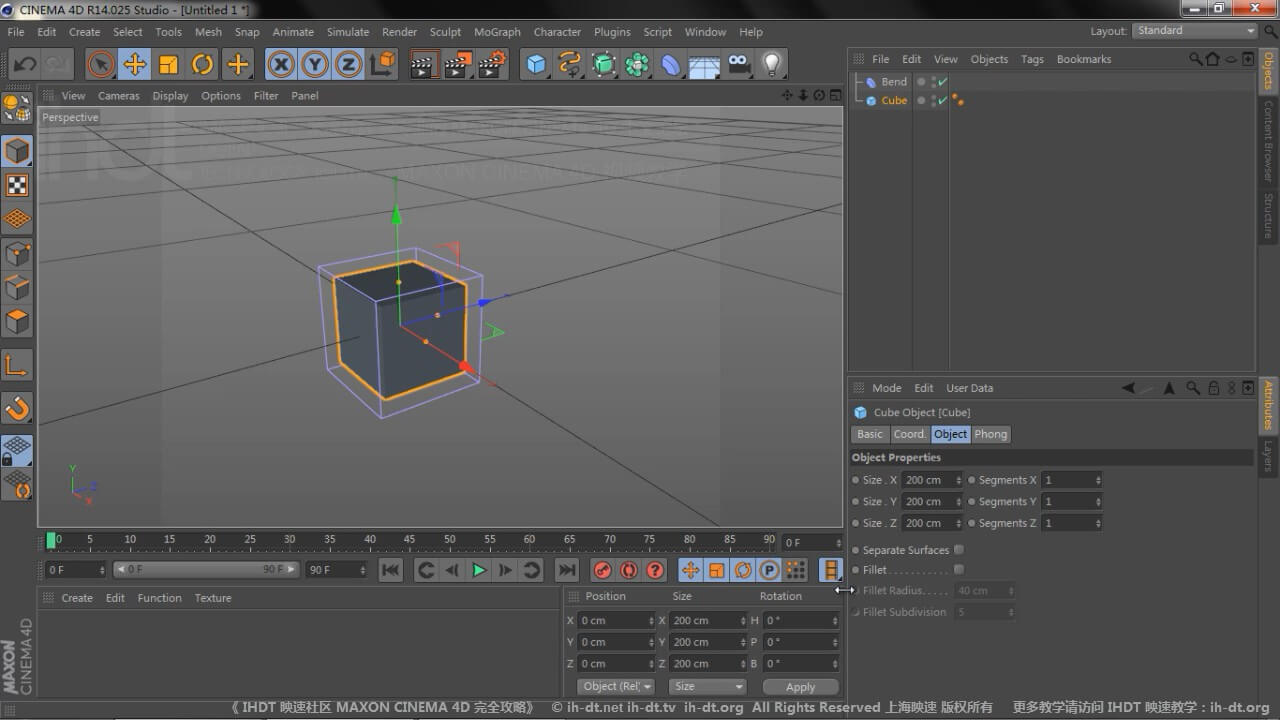Select the Cube object in Object Manager

894,101
